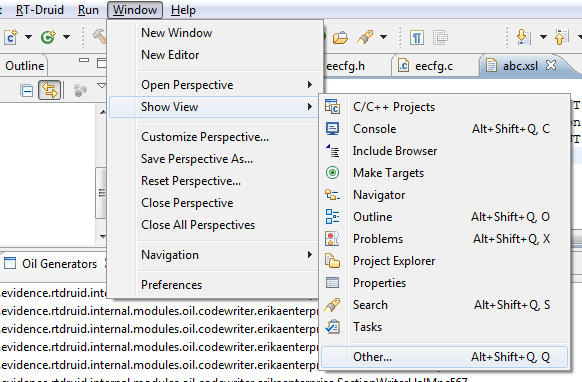Close the abc.xsl editor tab

551,65
